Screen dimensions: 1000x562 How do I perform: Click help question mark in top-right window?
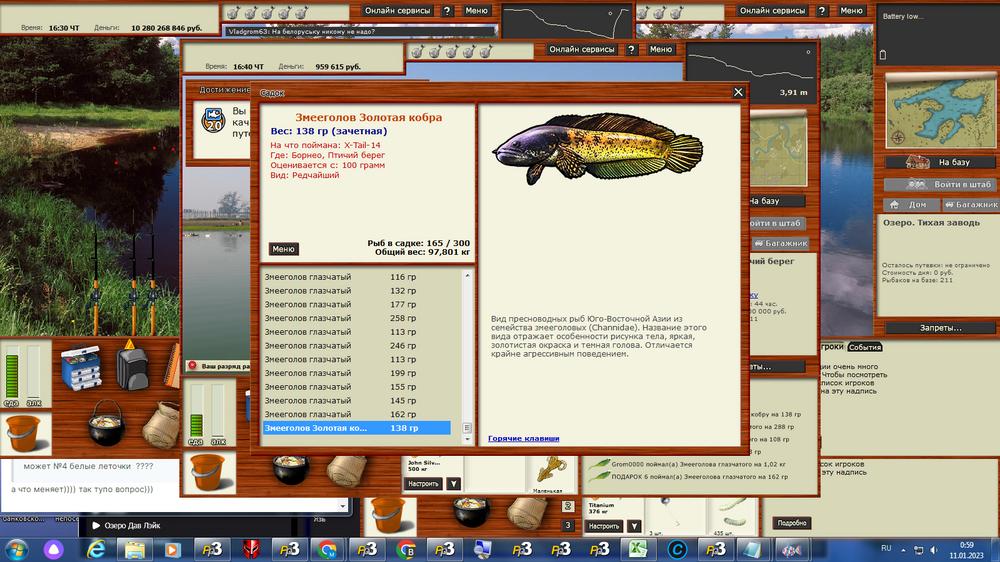pos(822,11)
